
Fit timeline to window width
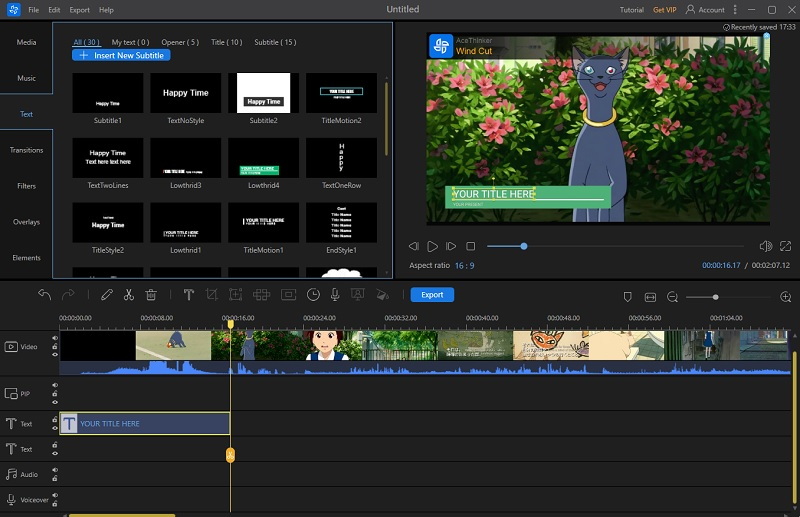coord(651,297)
